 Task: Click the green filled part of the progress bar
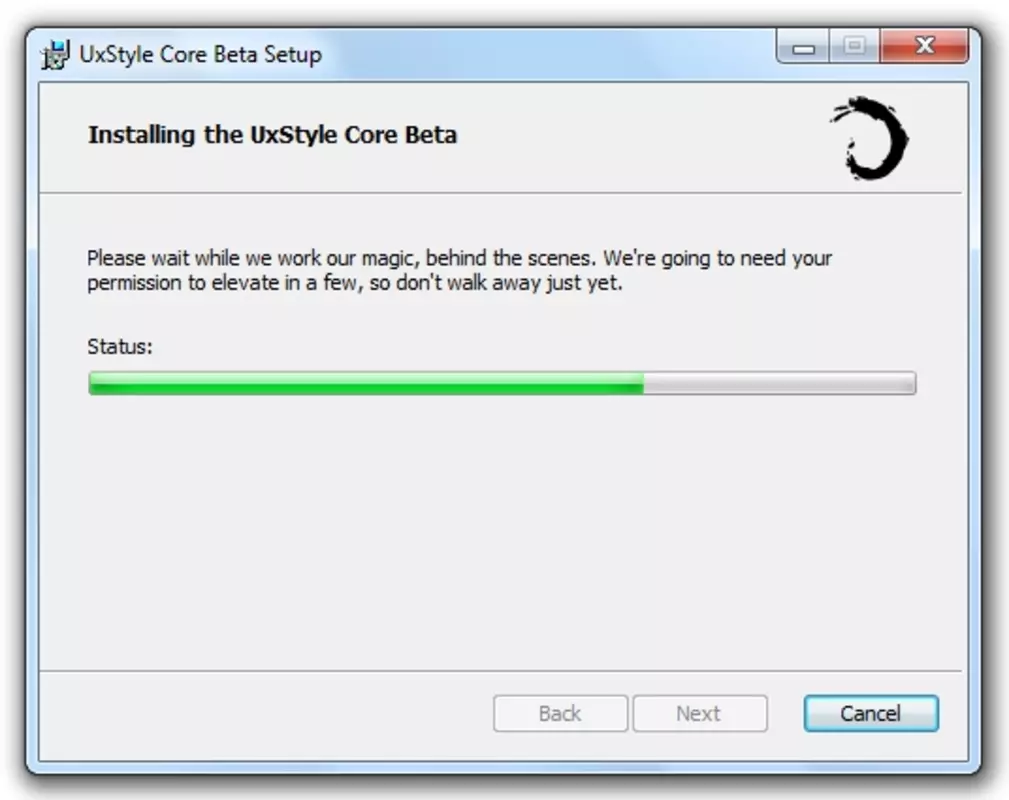366,384
